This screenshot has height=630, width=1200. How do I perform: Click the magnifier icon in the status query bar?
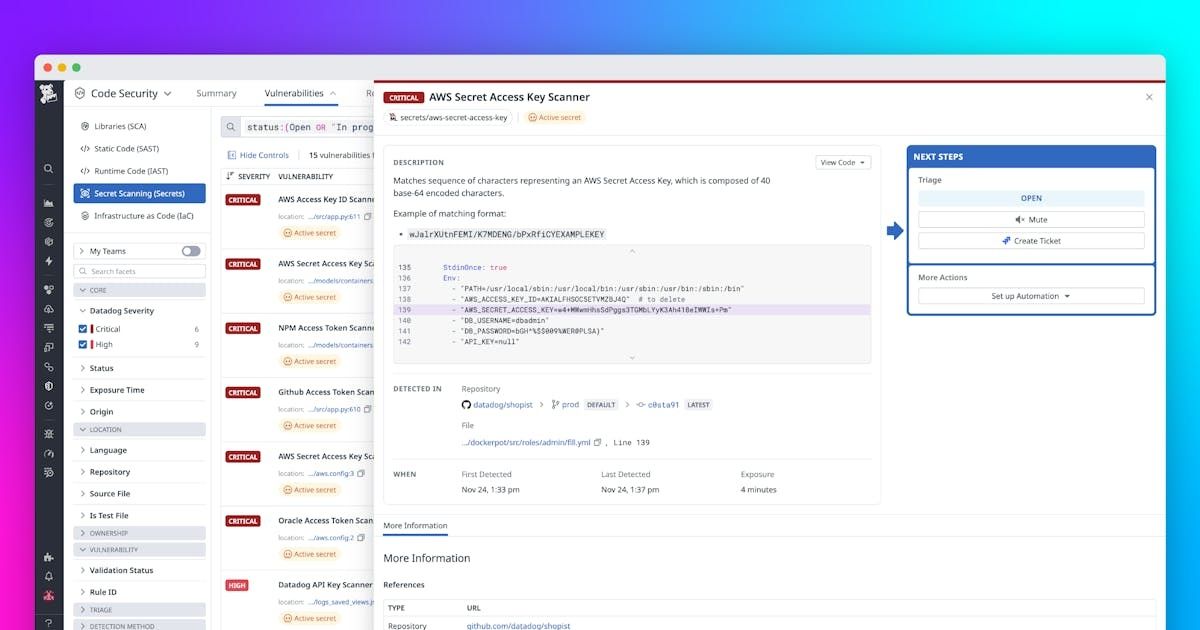[x=231, y=127]
